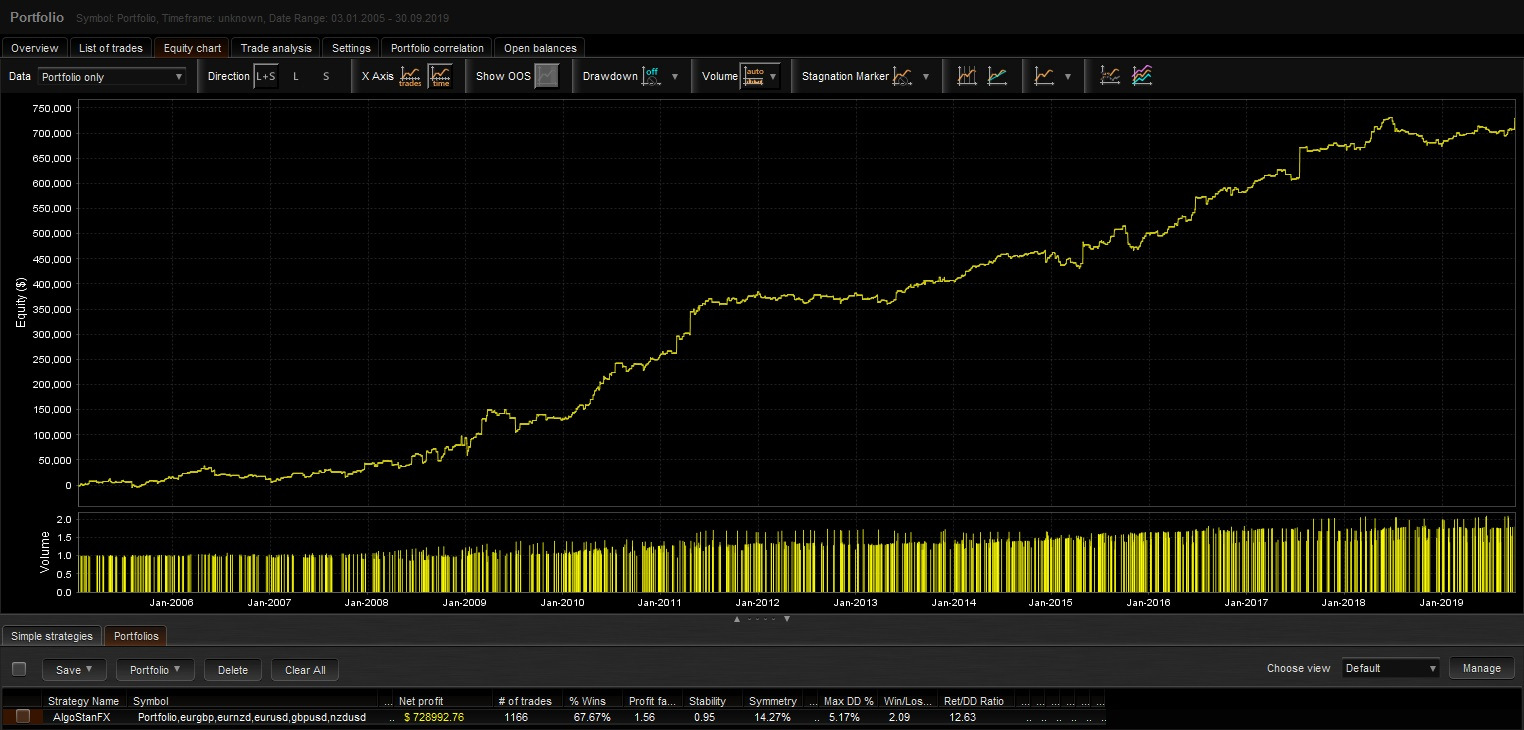This screenshot has height=730, width=1524.
Task: Set X Axis to trades mode
Action: click(410, 76)
